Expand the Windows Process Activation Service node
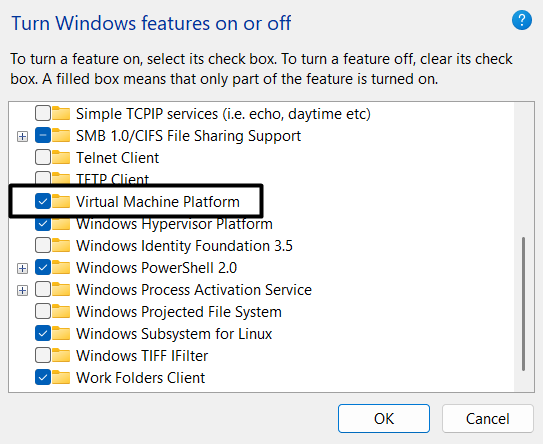This screenshot has width=543, height=444. tap(23, 290)
